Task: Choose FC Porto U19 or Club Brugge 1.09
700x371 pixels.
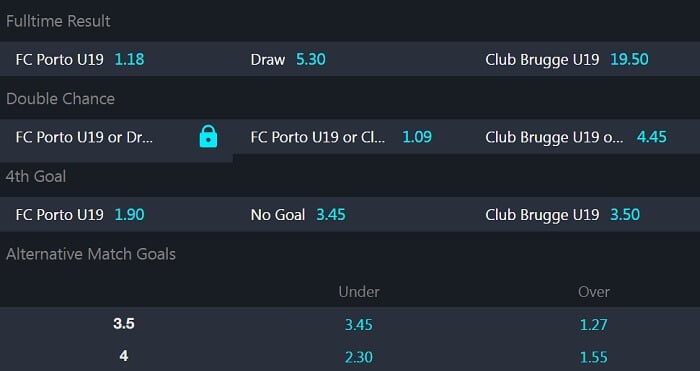Action: point(350,137)
